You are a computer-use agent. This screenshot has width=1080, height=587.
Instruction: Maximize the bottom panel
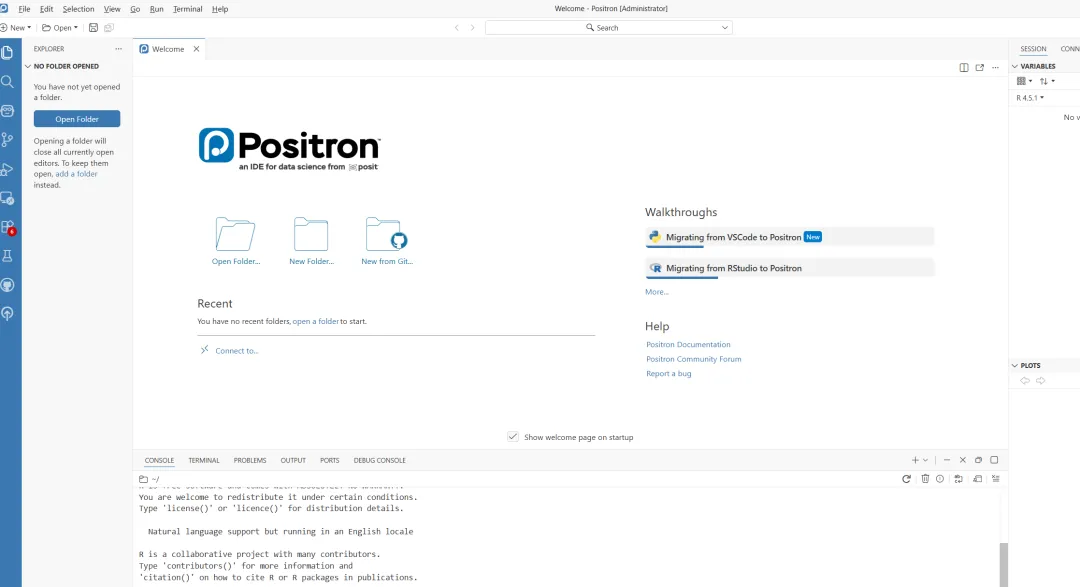[x=994, y=460]
